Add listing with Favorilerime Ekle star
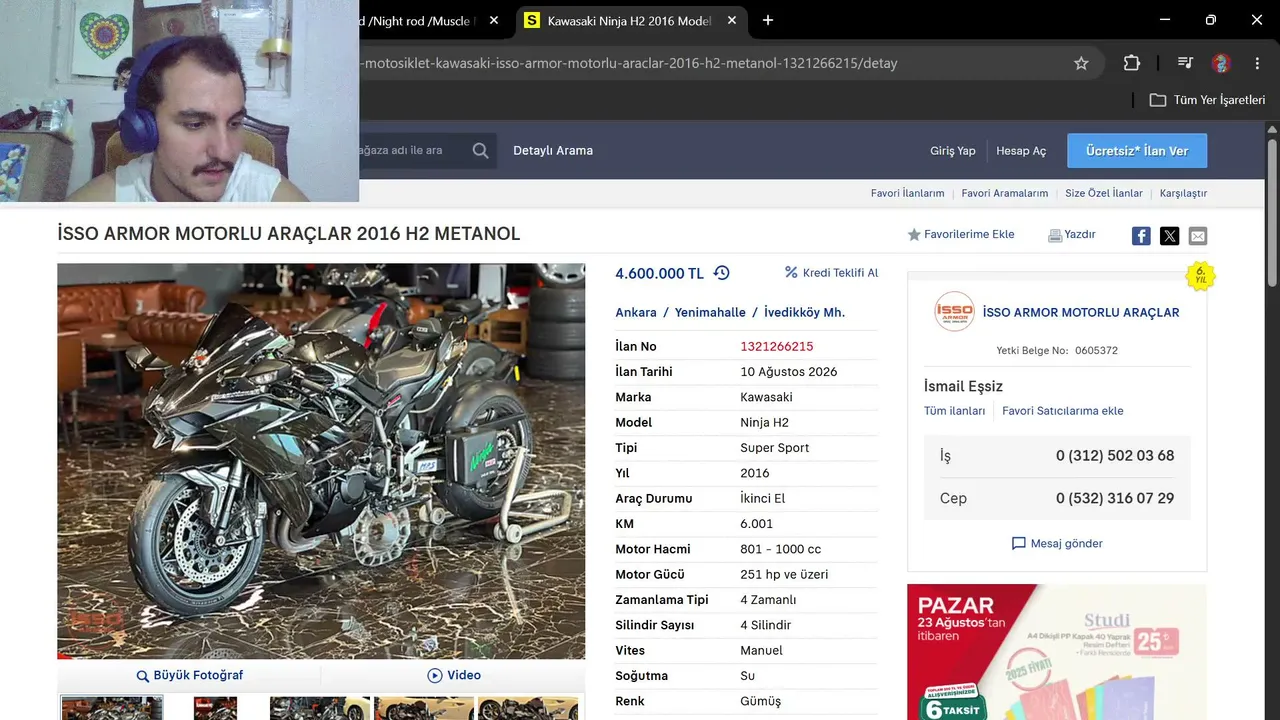 tap(961, 235)
